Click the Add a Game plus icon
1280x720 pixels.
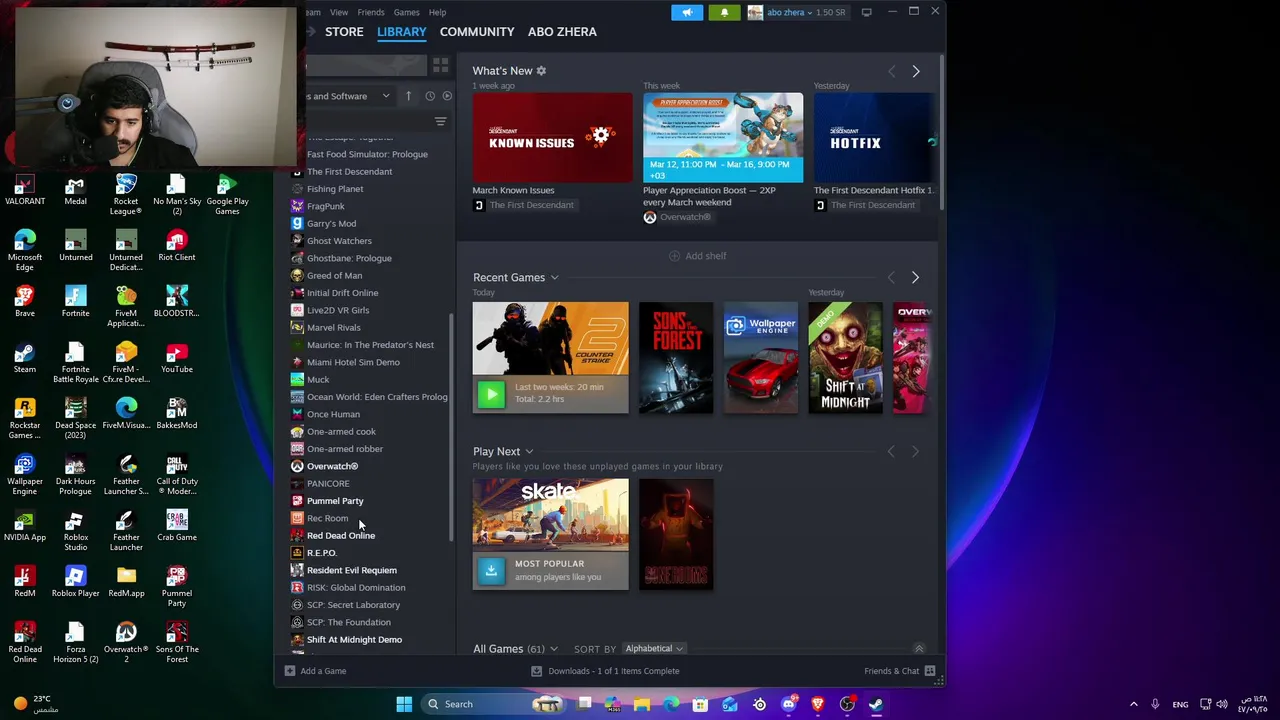click(x=290, y=671)
